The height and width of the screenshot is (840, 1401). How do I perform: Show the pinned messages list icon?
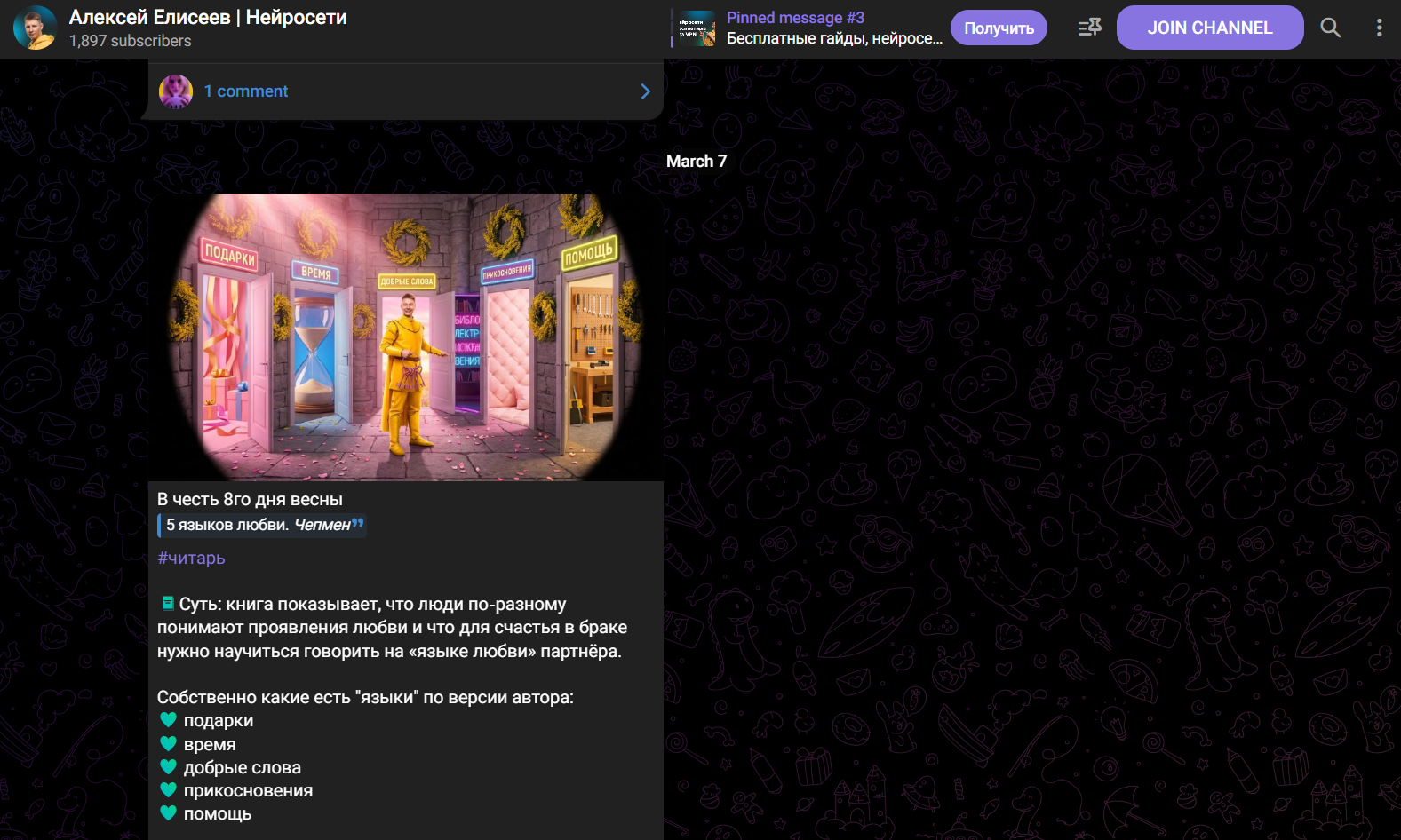(x=1090, y=28)
